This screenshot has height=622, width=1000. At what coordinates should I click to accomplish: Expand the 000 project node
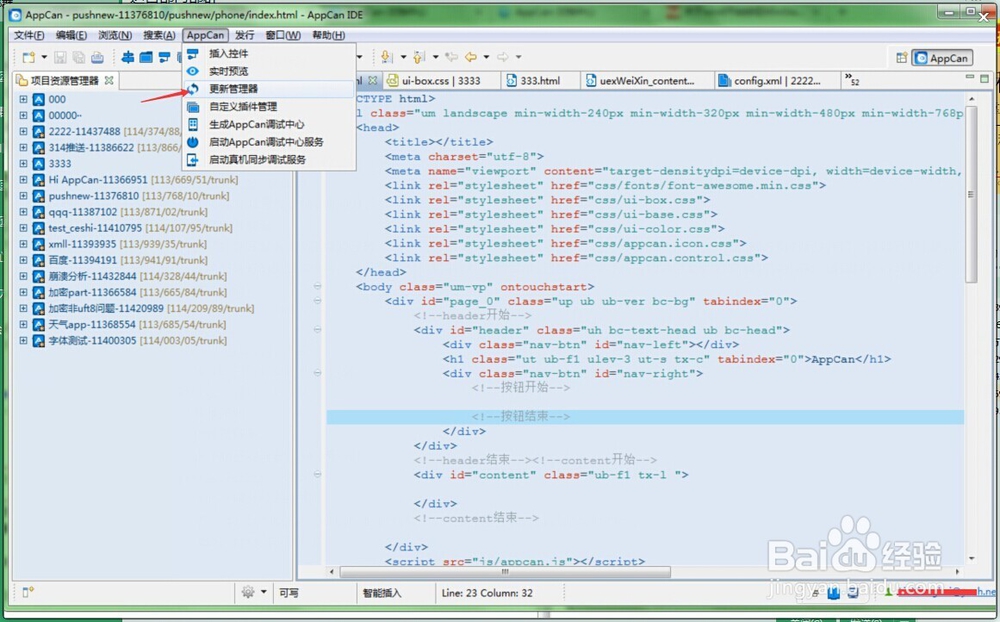(x=23, y=99)
